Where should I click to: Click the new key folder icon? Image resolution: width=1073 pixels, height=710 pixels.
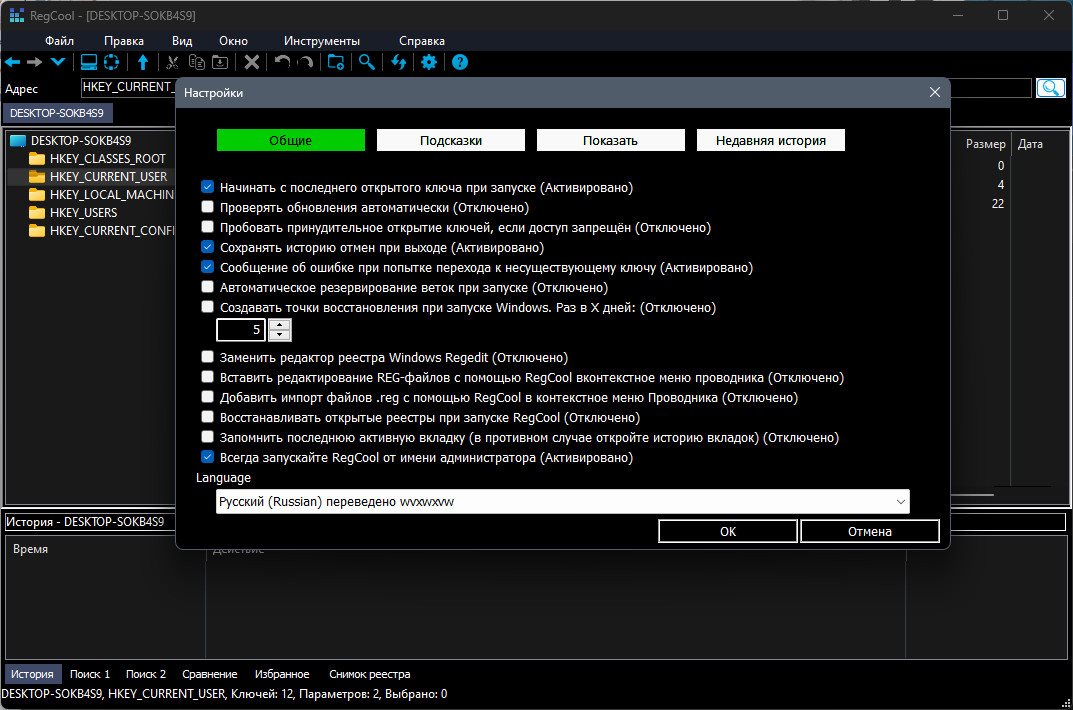(x=336, y=62)
